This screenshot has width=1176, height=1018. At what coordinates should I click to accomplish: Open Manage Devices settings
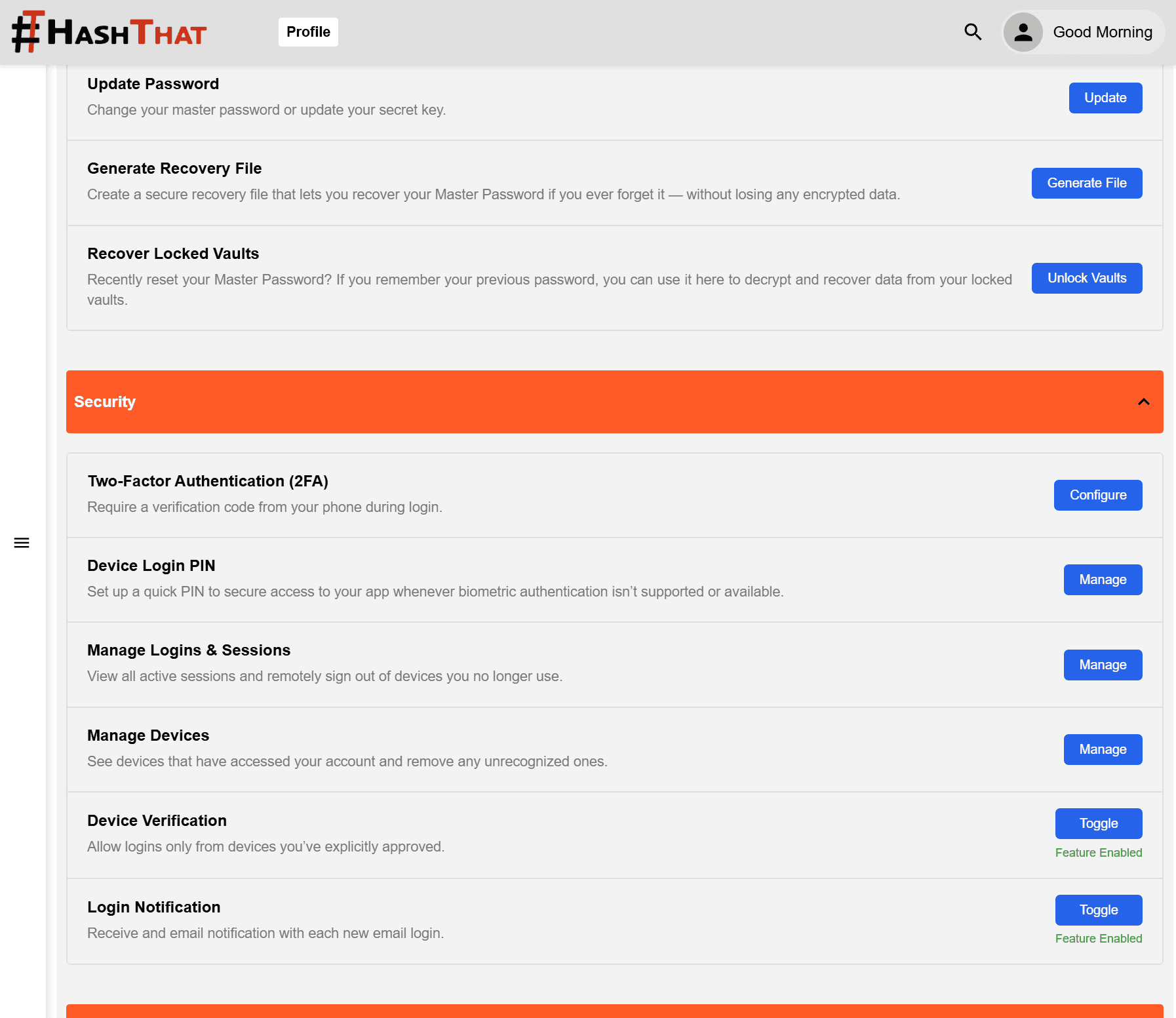(x=1102, y=749)
